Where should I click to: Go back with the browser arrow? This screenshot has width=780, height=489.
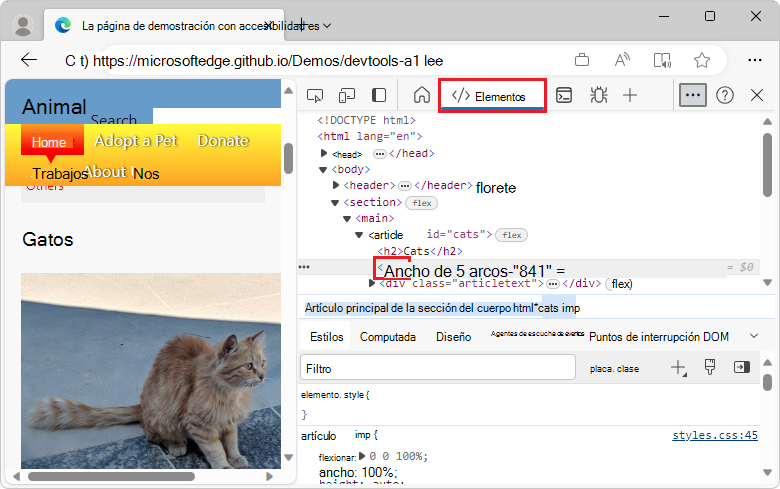(x=29, y=60)
